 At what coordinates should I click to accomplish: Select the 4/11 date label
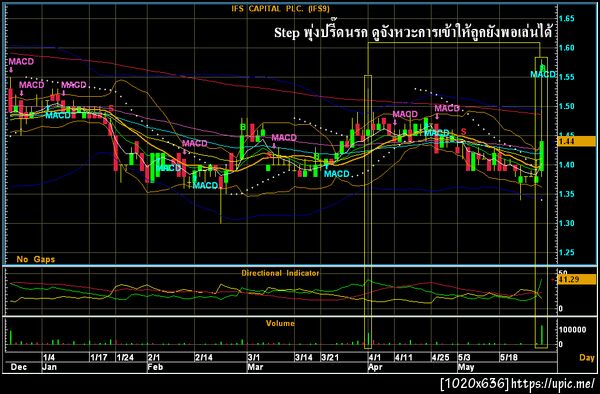coord(404,357)
